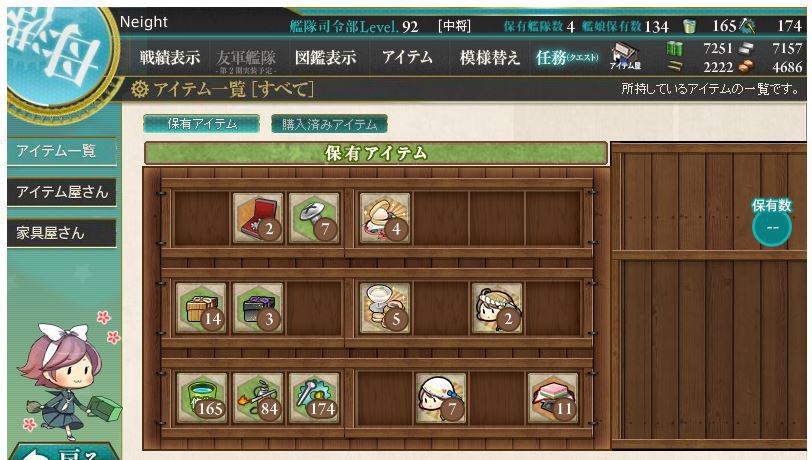Select the white-hat girl item showing 7
This screenshot has height=460, width=812.
coord(441,398)
